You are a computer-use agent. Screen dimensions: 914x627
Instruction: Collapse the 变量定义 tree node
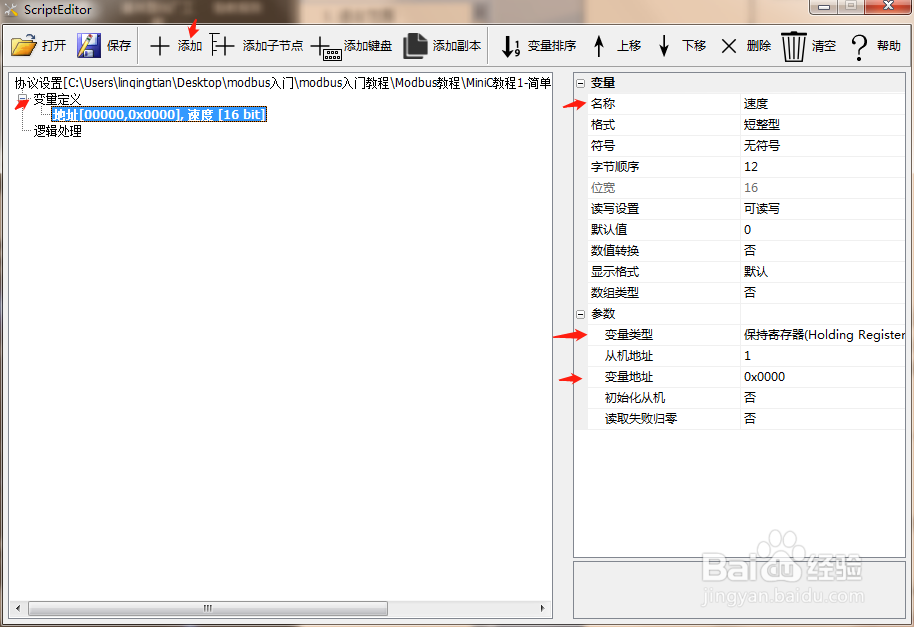(x=22, y=99)
